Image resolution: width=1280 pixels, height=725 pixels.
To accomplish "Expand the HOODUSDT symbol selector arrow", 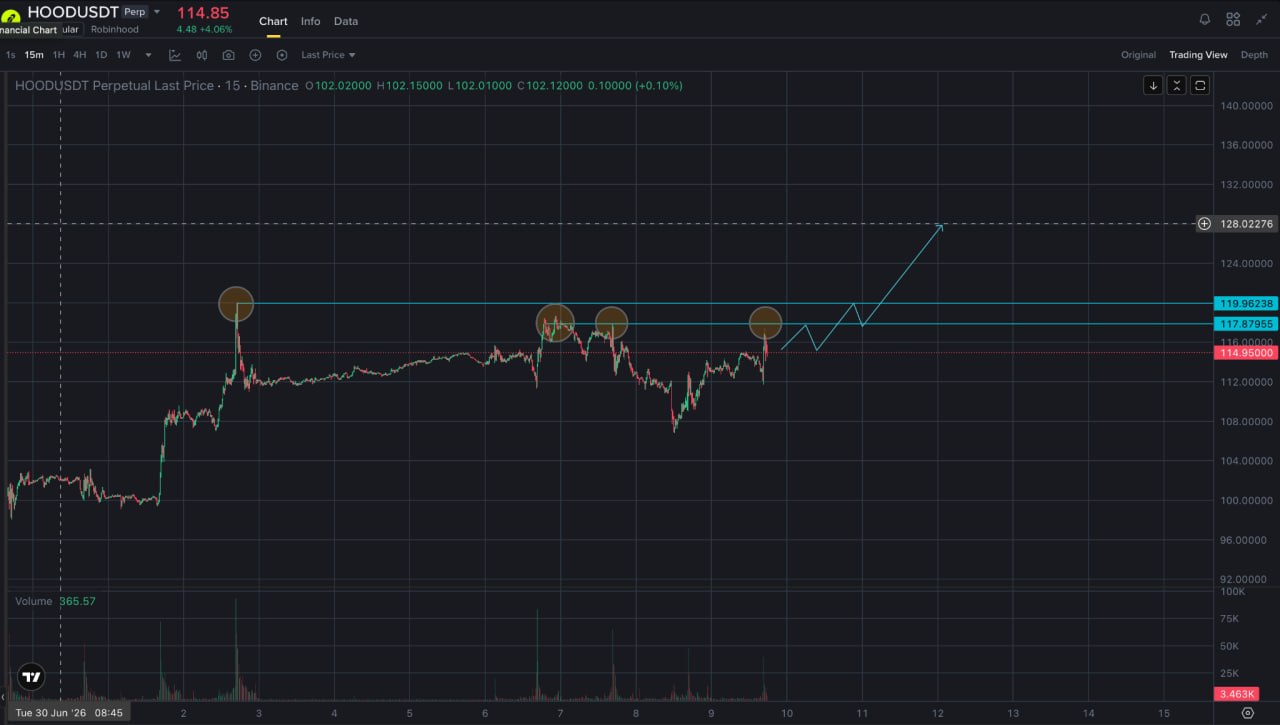I will pos(157,12).
